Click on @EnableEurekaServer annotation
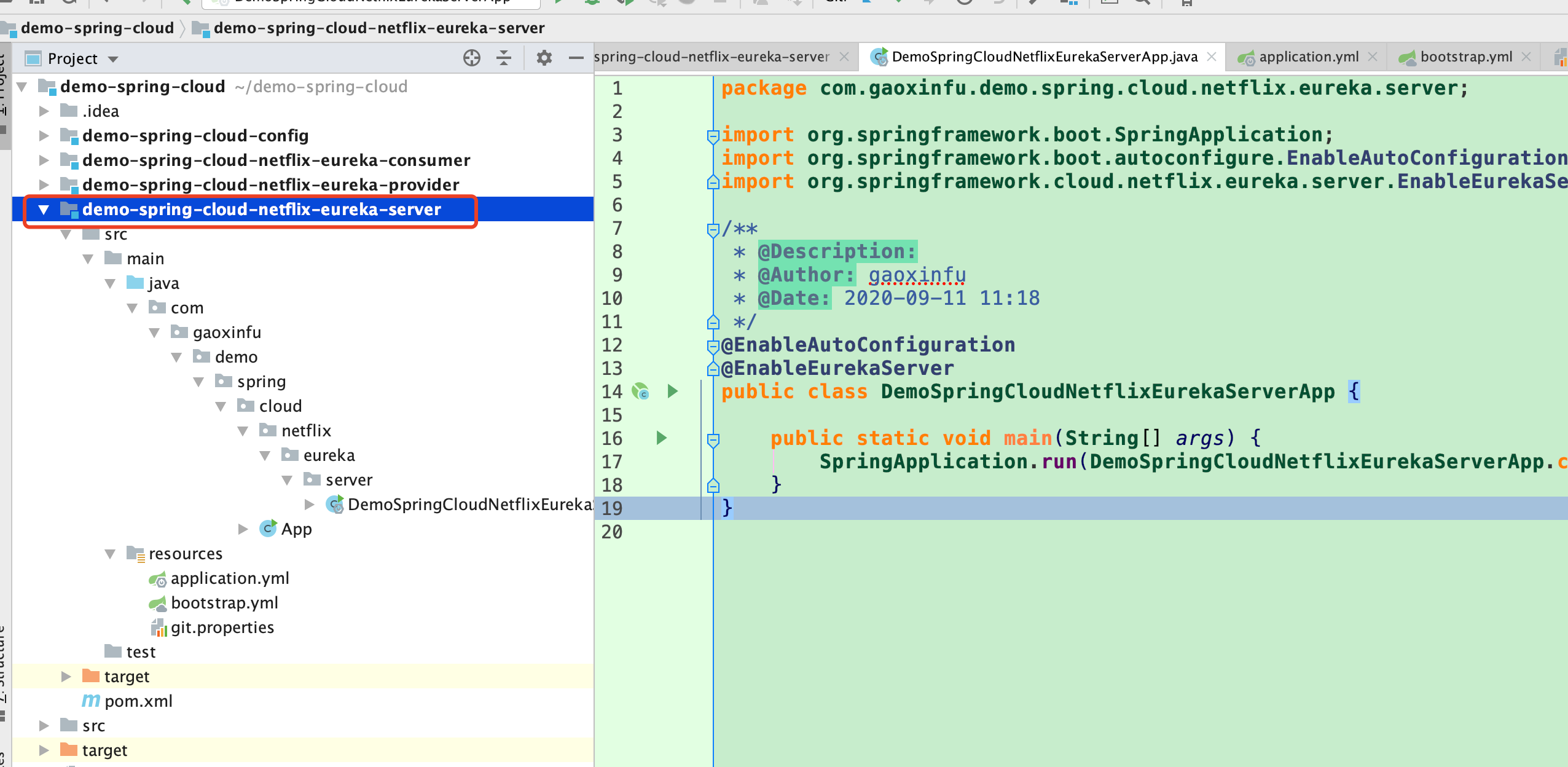 point(837,368)
